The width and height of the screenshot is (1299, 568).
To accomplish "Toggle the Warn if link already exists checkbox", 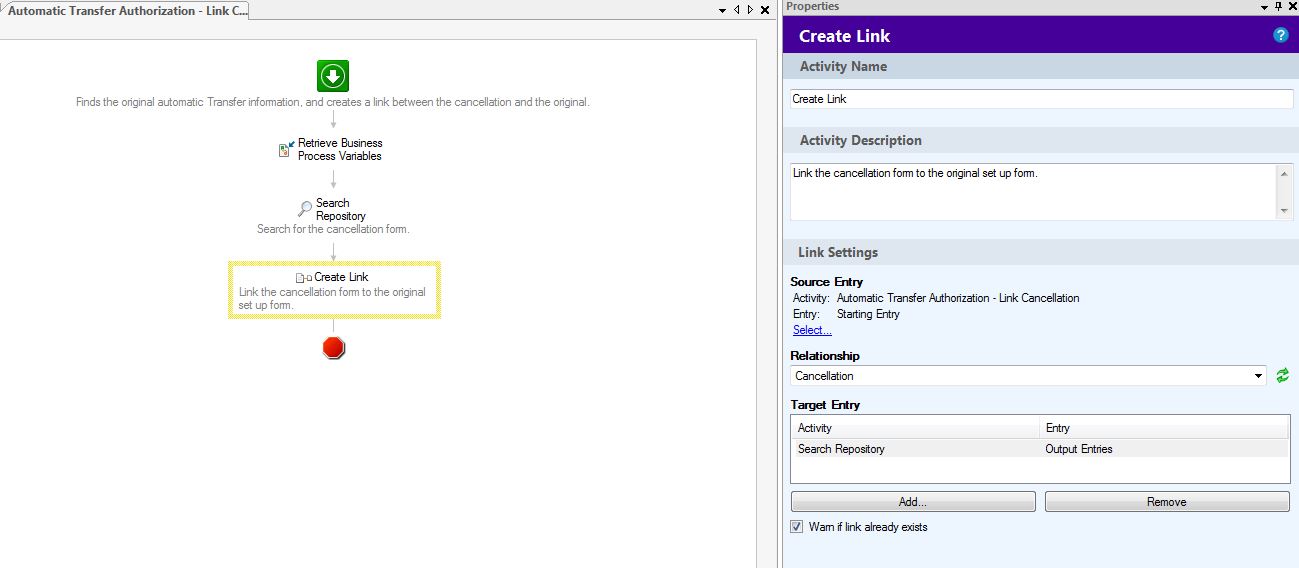I will pos(797,527).
